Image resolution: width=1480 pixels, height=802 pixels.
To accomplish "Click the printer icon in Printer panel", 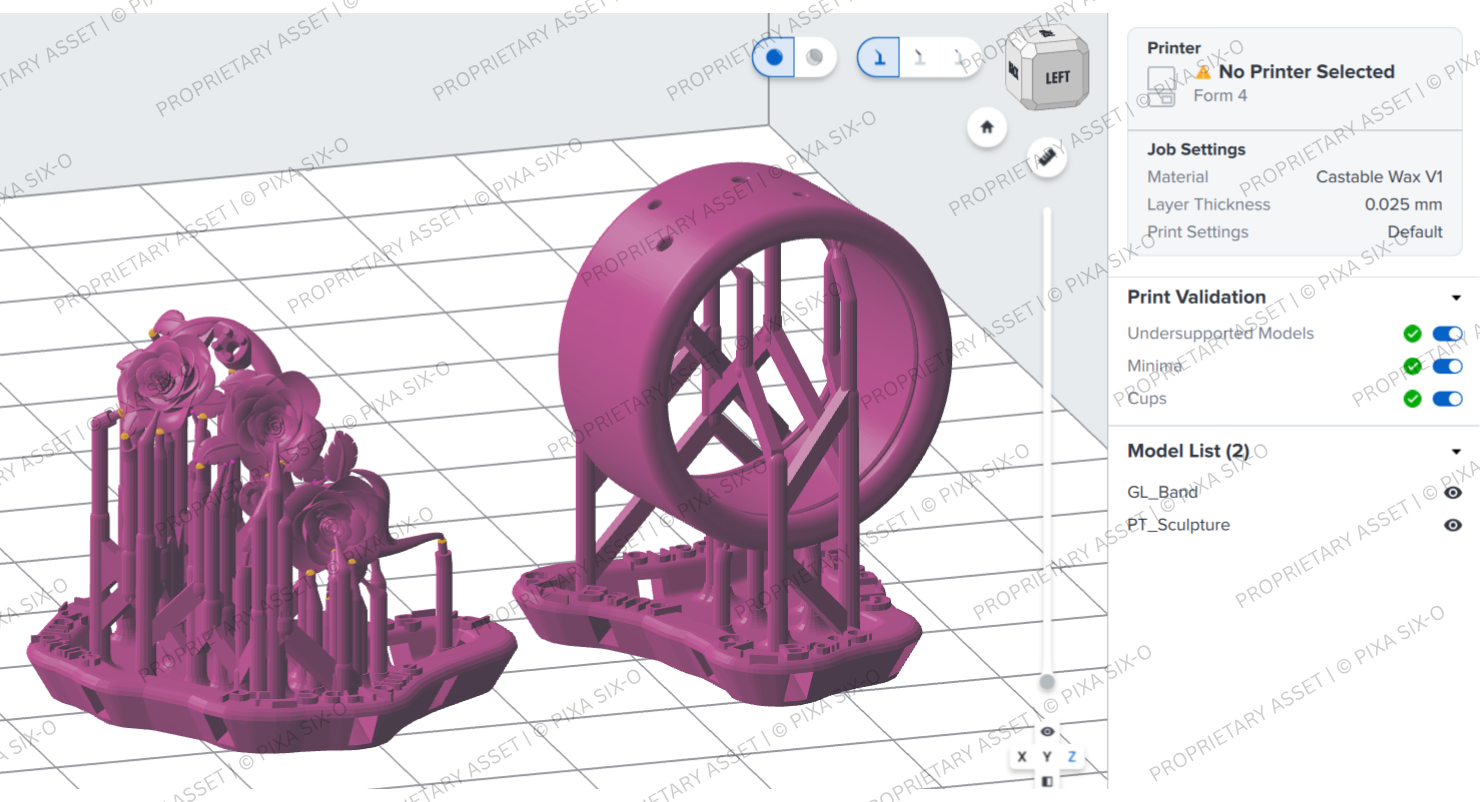I will tap(1162, 87).
